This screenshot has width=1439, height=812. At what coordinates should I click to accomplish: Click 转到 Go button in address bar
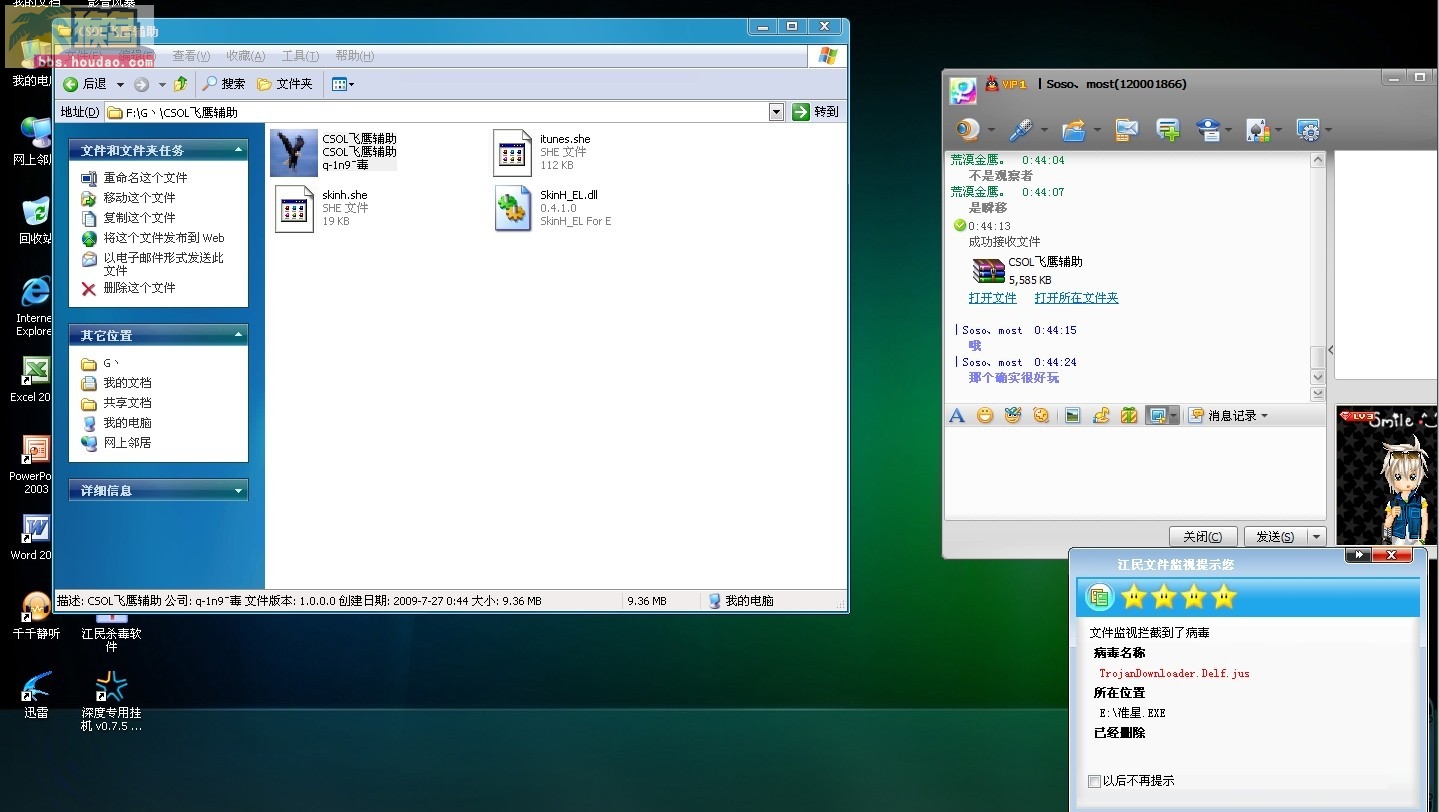[x=815, y=112]
